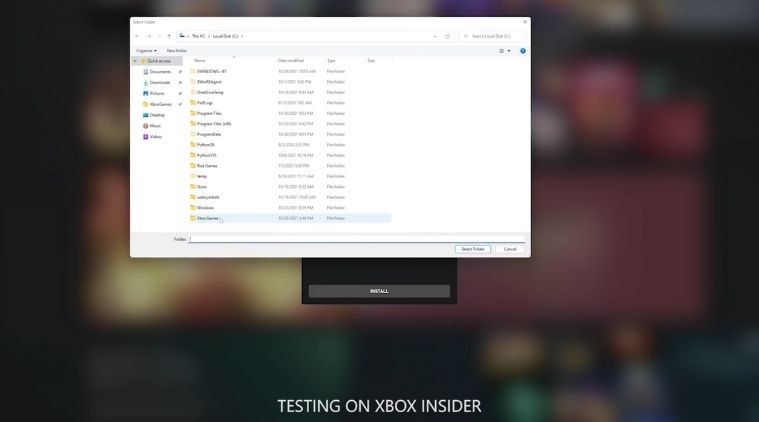Click the Folder name input field
Screen dimensions: 759x422
pos(357,239)
